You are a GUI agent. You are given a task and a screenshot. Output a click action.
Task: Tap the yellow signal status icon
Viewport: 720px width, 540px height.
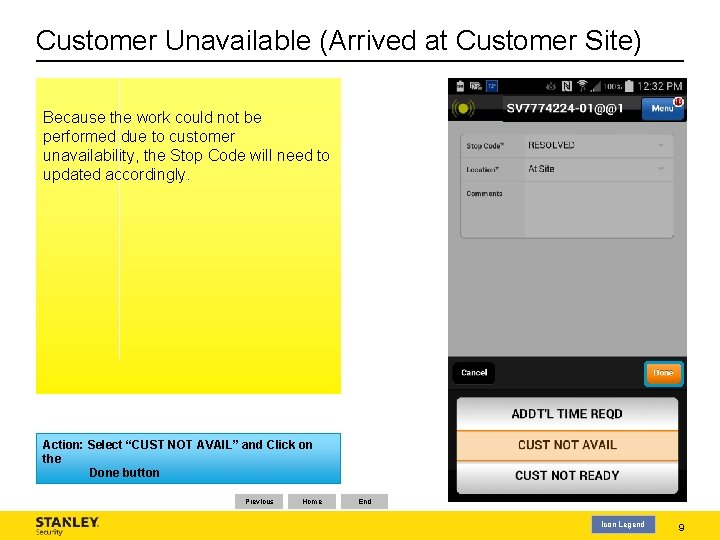463,108
